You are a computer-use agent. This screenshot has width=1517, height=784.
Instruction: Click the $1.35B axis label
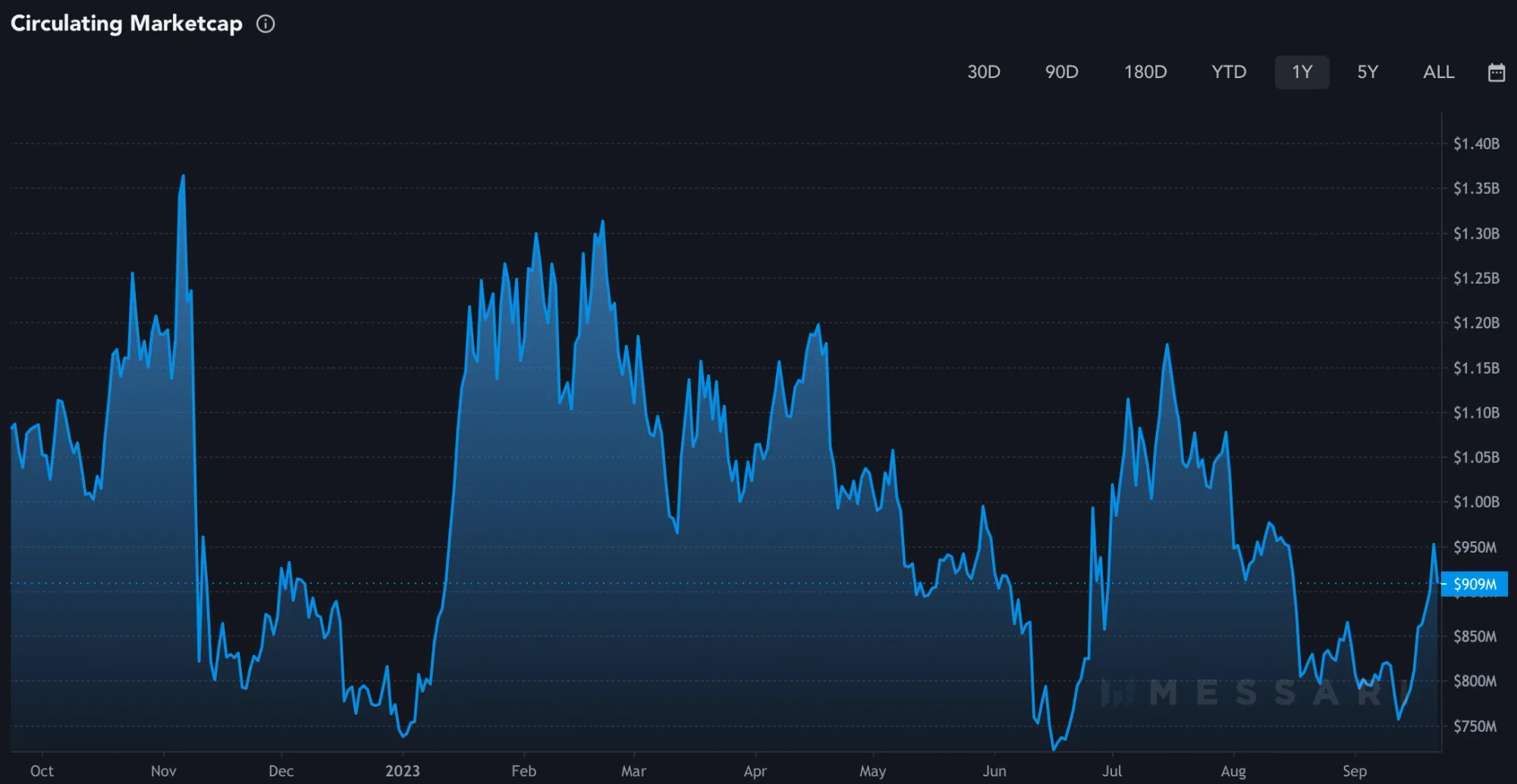1476,188
